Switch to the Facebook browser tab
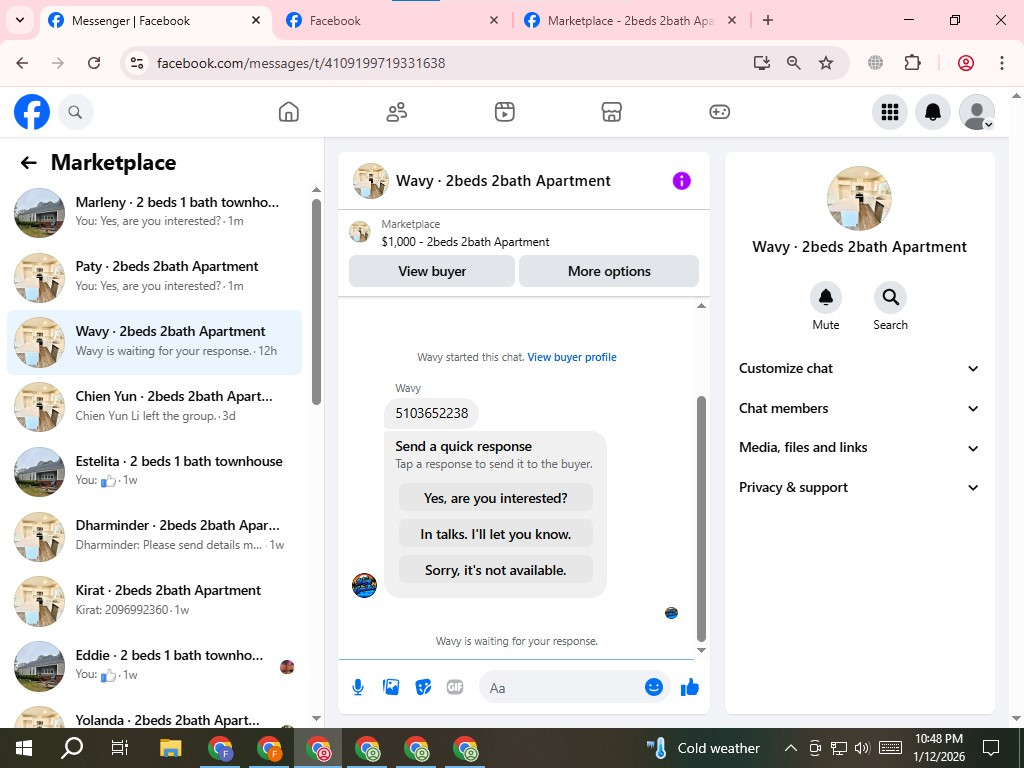The height and width of the screenshot is (768, 1024). coord(393,21)
